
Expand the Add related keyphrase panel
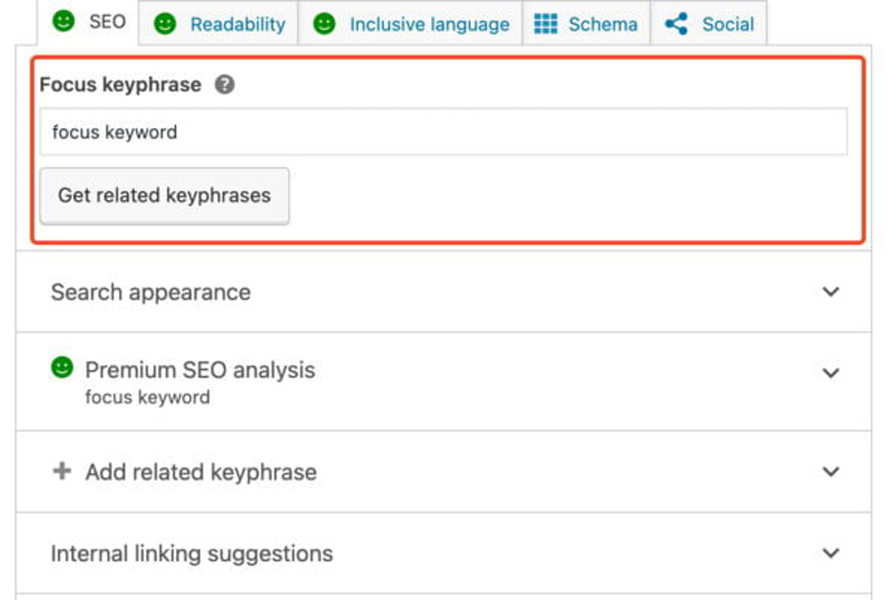(830, 471)
